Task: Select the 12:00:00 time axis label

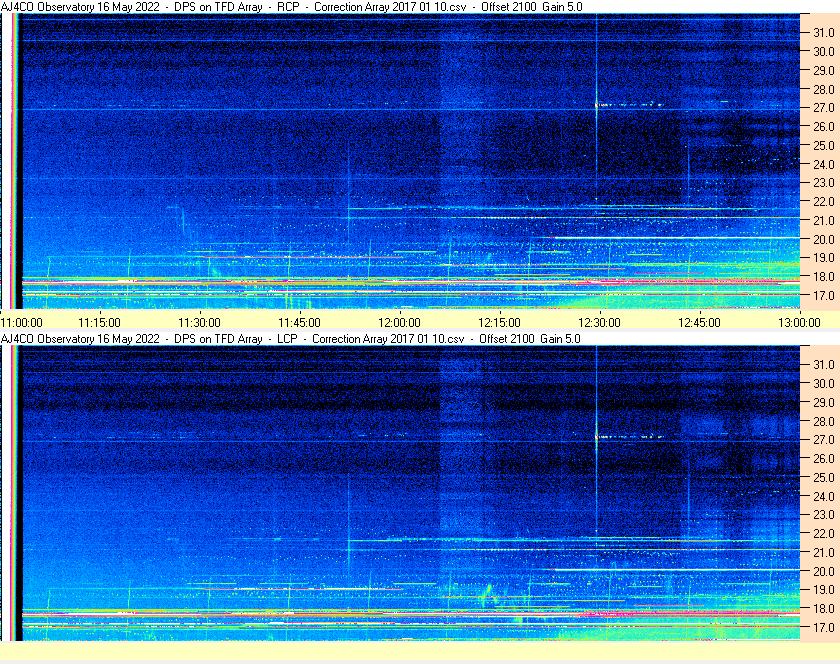Action: tap(399, 323)
